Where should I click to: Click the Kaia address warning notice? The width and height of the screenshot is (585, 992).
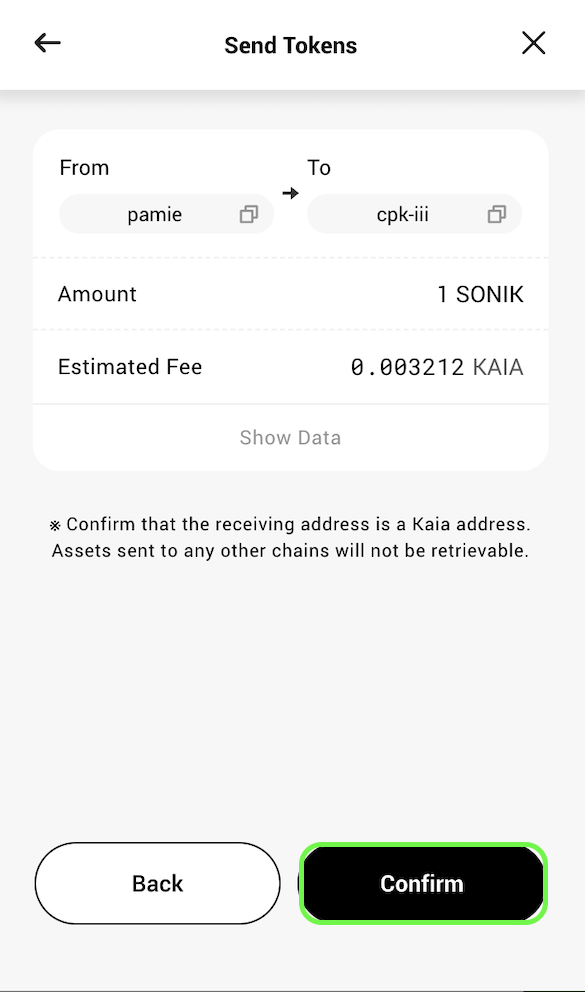point(290,537)
